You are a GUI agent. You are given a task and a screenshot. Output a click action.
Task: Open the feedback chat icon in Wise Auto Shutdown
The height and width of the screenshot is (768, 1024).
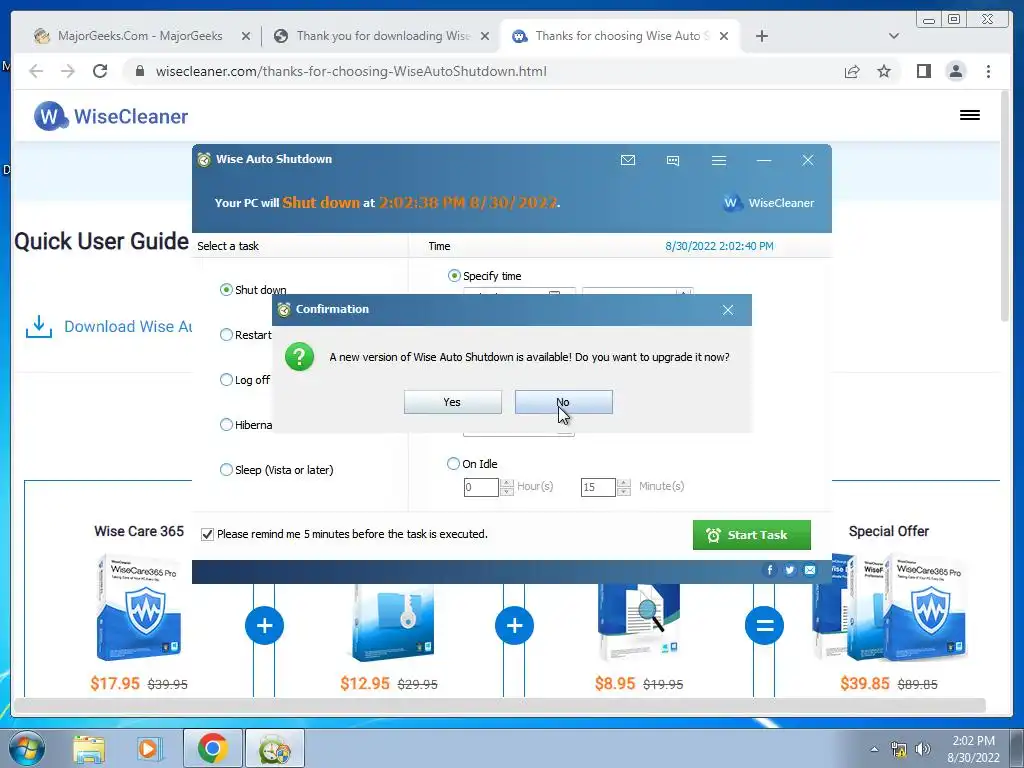point(673,160)
